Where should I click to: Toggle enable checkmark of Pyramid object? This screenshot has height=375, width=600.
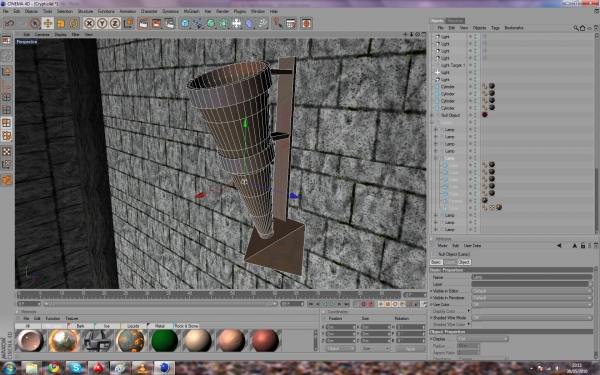click(x=478, y=201)
